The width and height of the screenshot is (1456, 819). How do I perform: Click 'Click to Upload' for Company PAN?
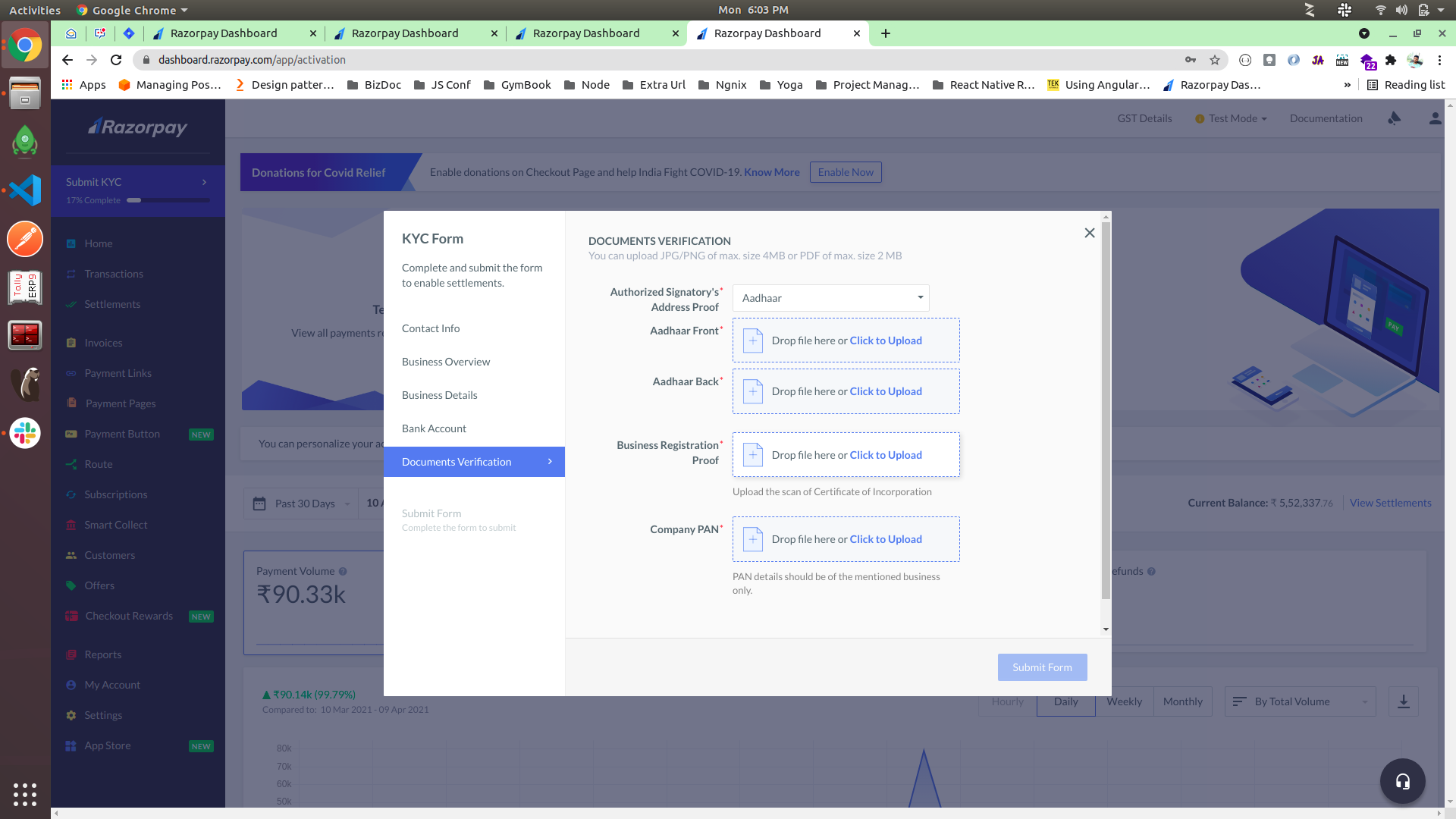coord(886,539)
